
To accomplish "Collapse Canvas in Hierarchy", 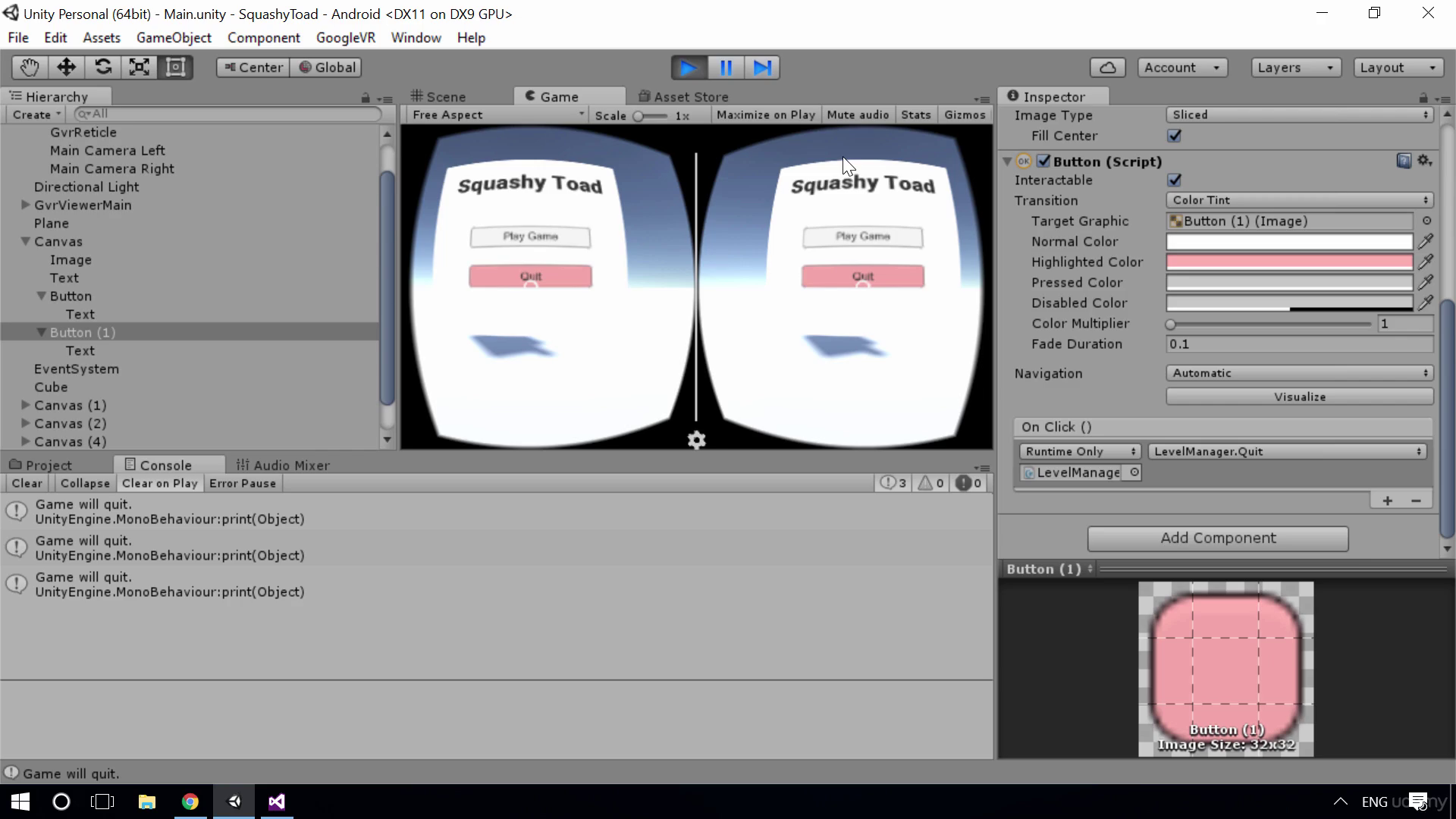I will click(26, 241).
